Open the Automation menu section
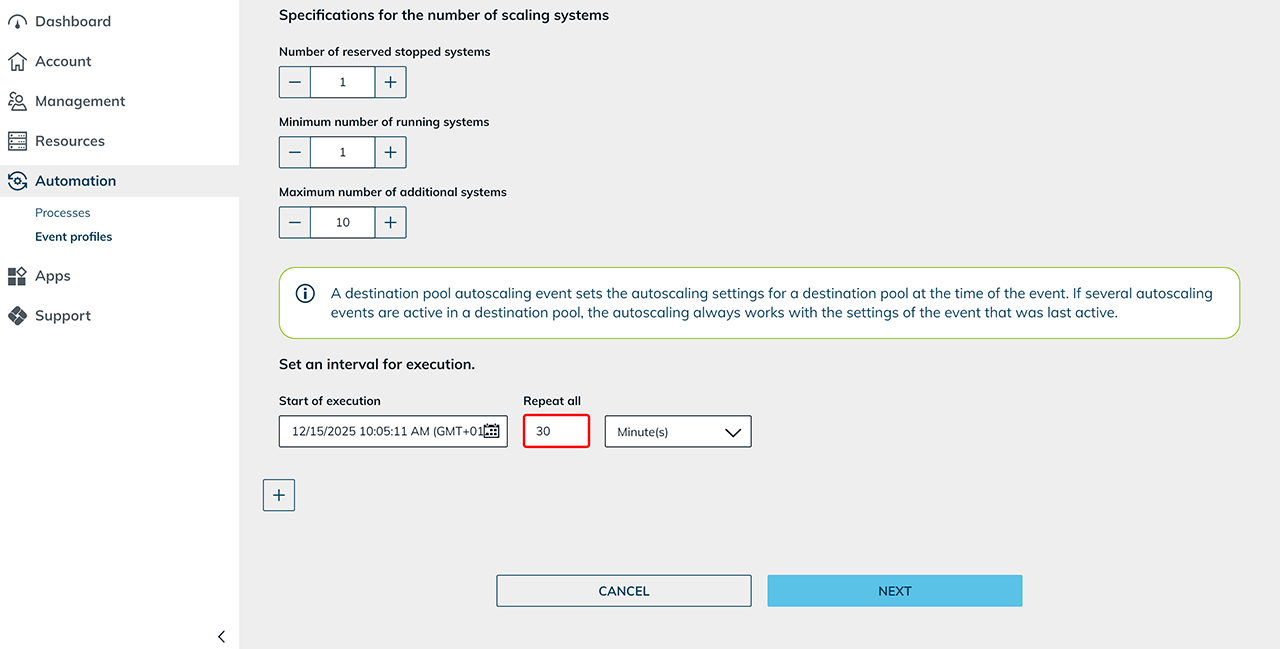Viewport: 1280px width, 649px height. point(75,181)
